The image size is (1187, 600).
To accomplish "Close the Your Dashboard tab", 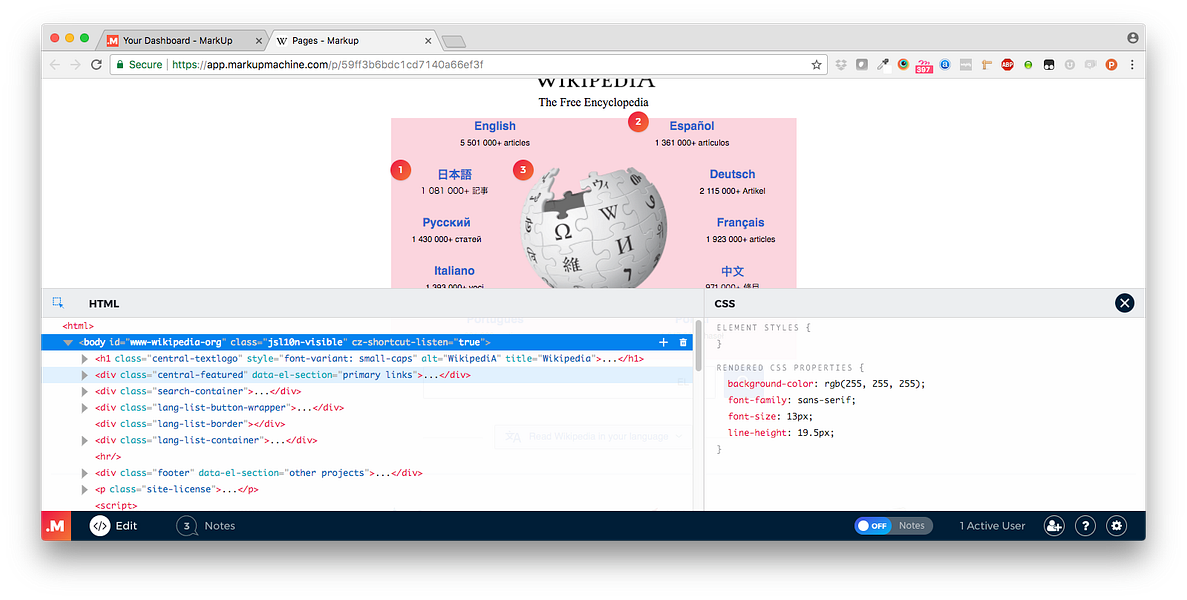I will click(259, 41).
